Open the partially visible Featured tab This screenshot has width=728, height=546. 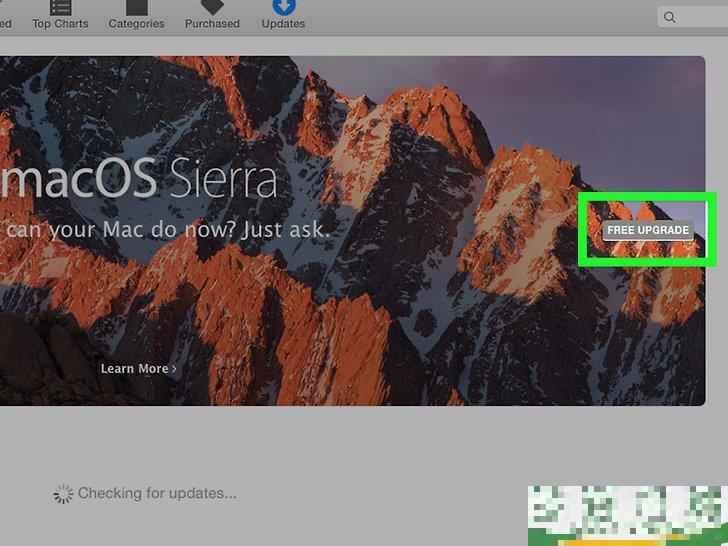[x=5, y=24]
